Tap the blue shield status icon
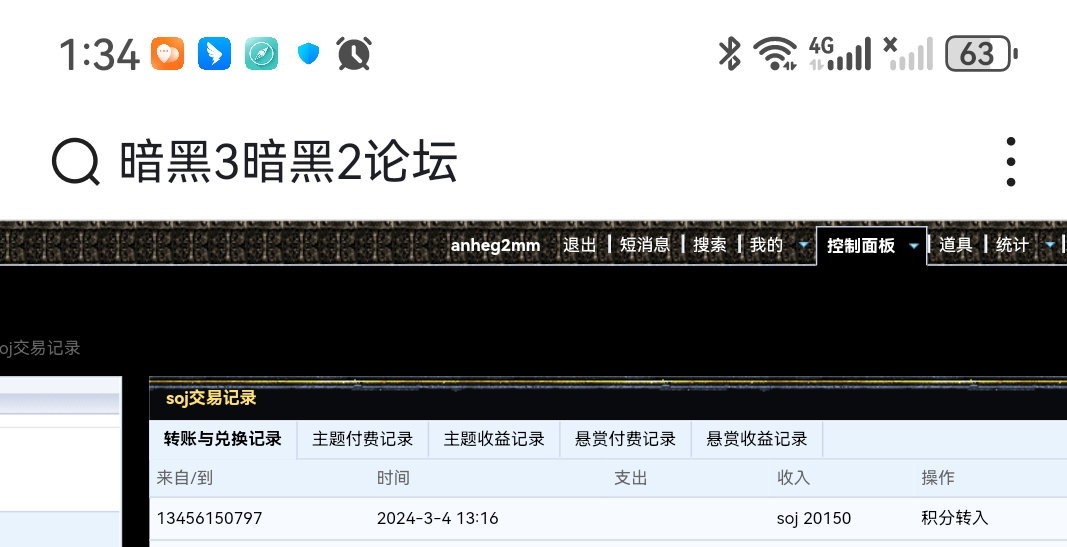The width and height of the screenshot is (1067, 547). pyautogui.click(x=308, y=54)
